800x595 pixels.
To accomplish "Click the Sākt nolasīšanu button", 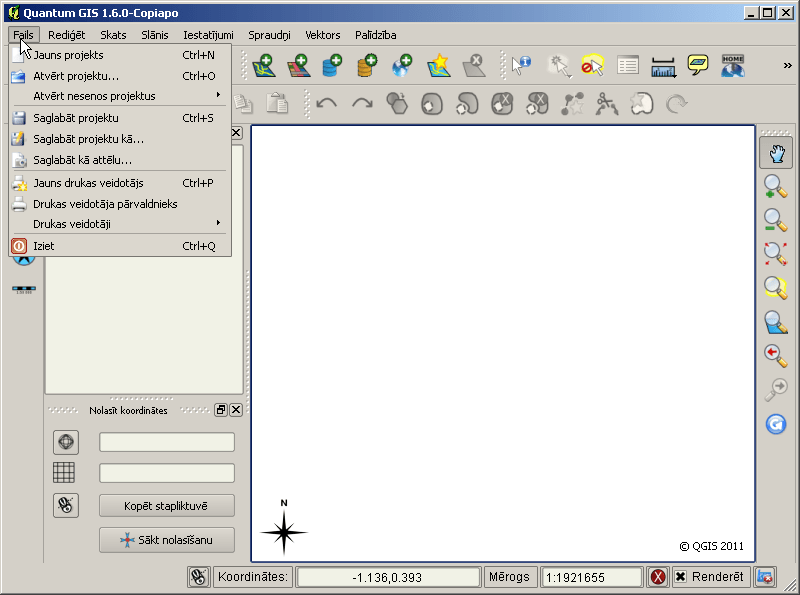I will pyautogui.click(x=167, y=540).
